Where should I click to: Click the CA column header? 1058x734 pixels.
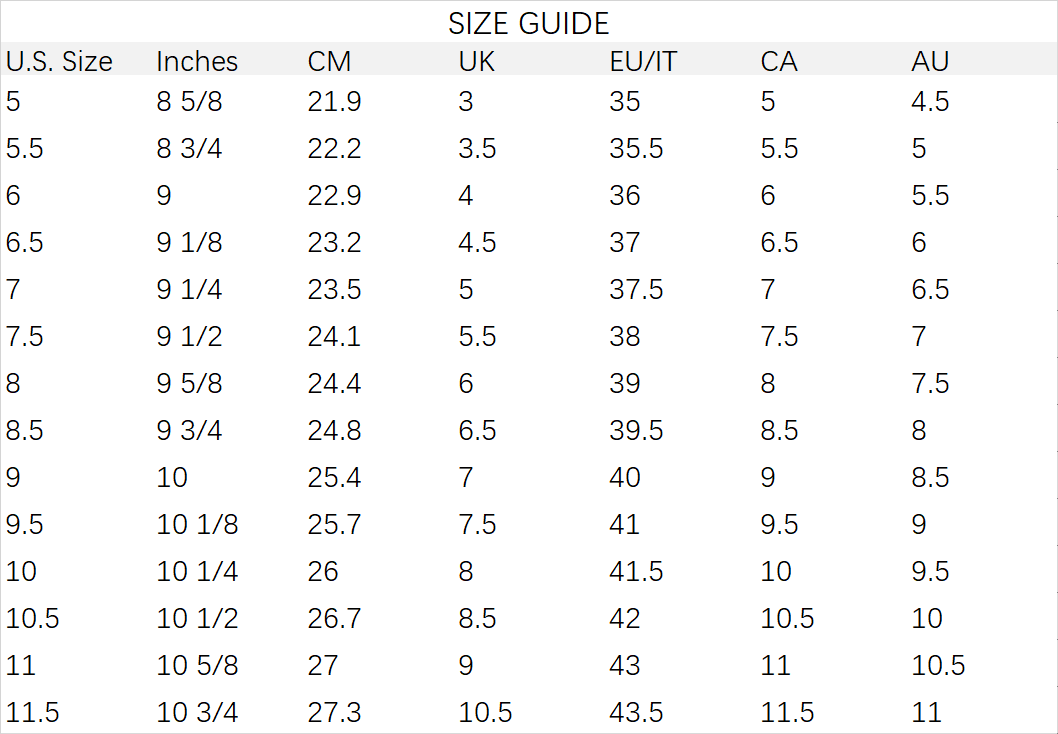pos(778,61)
